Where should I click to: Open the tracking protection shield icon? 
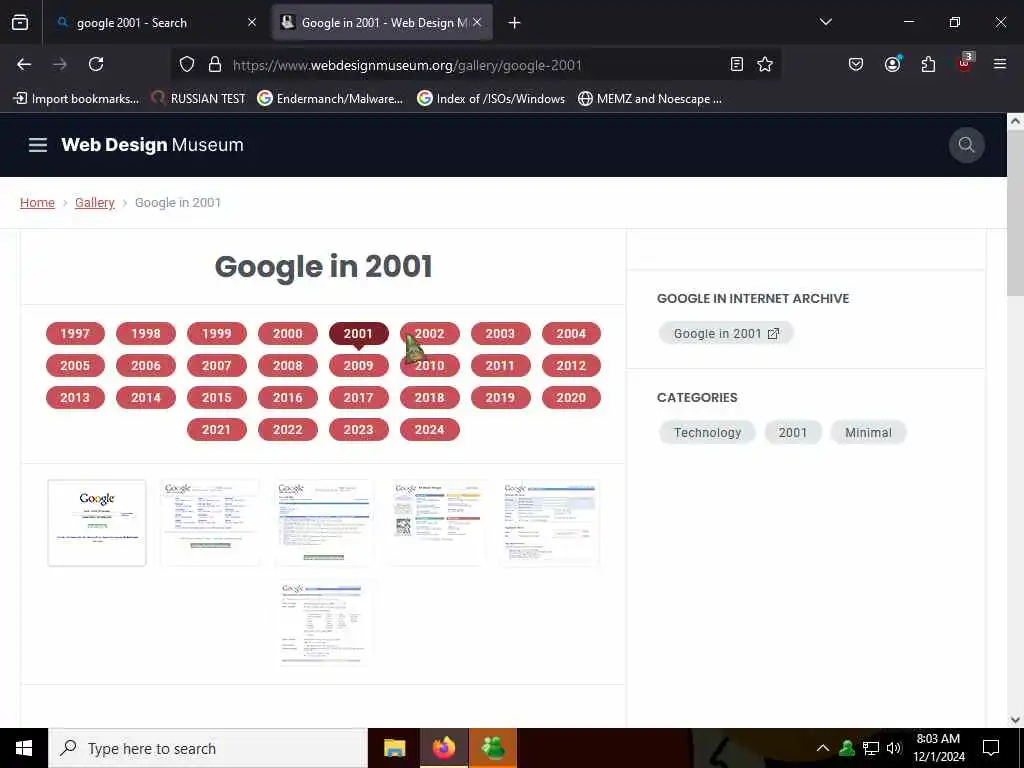[187, 64]
